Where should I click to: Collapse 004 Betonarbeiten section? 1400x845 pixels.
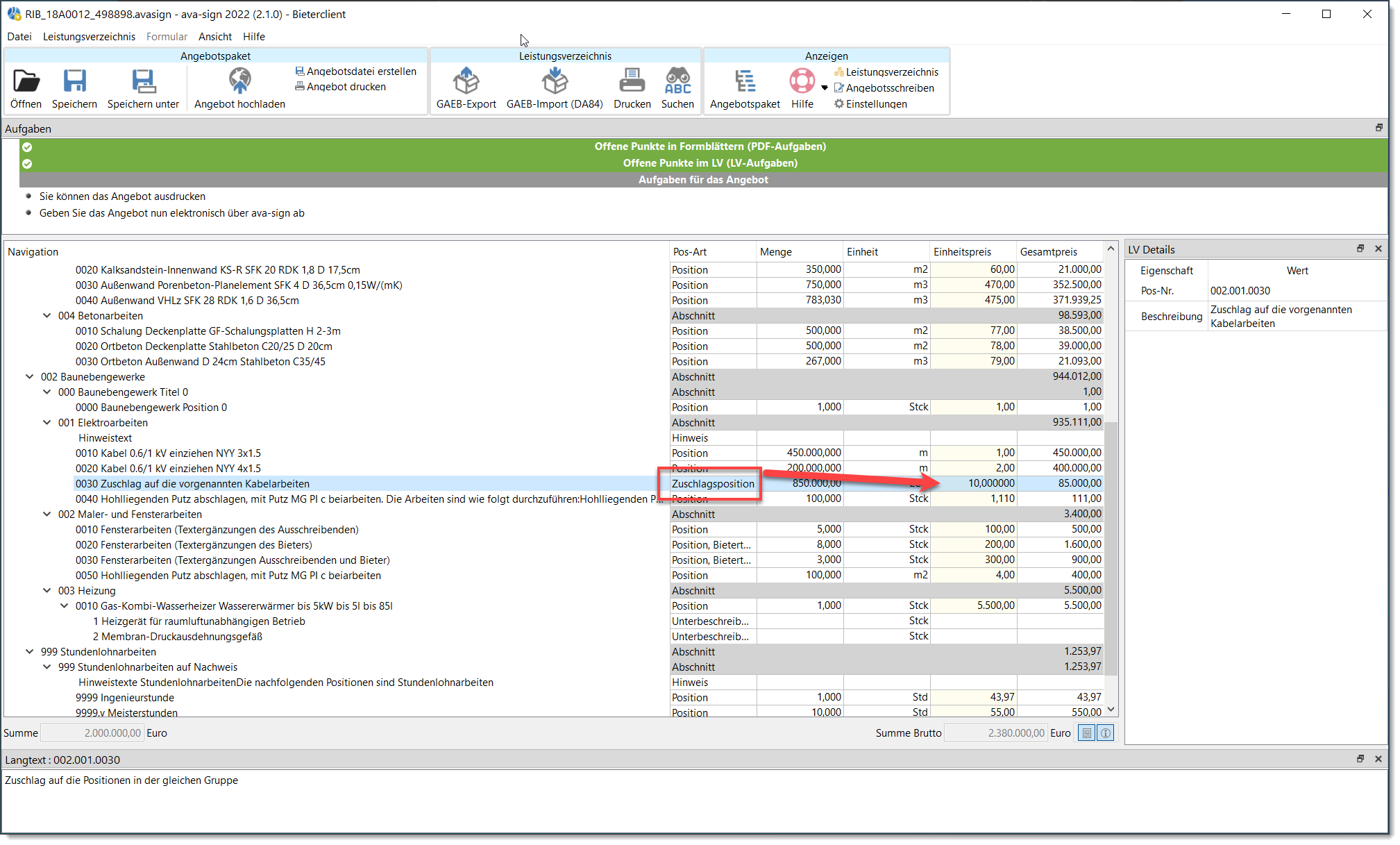coord(47,316)
